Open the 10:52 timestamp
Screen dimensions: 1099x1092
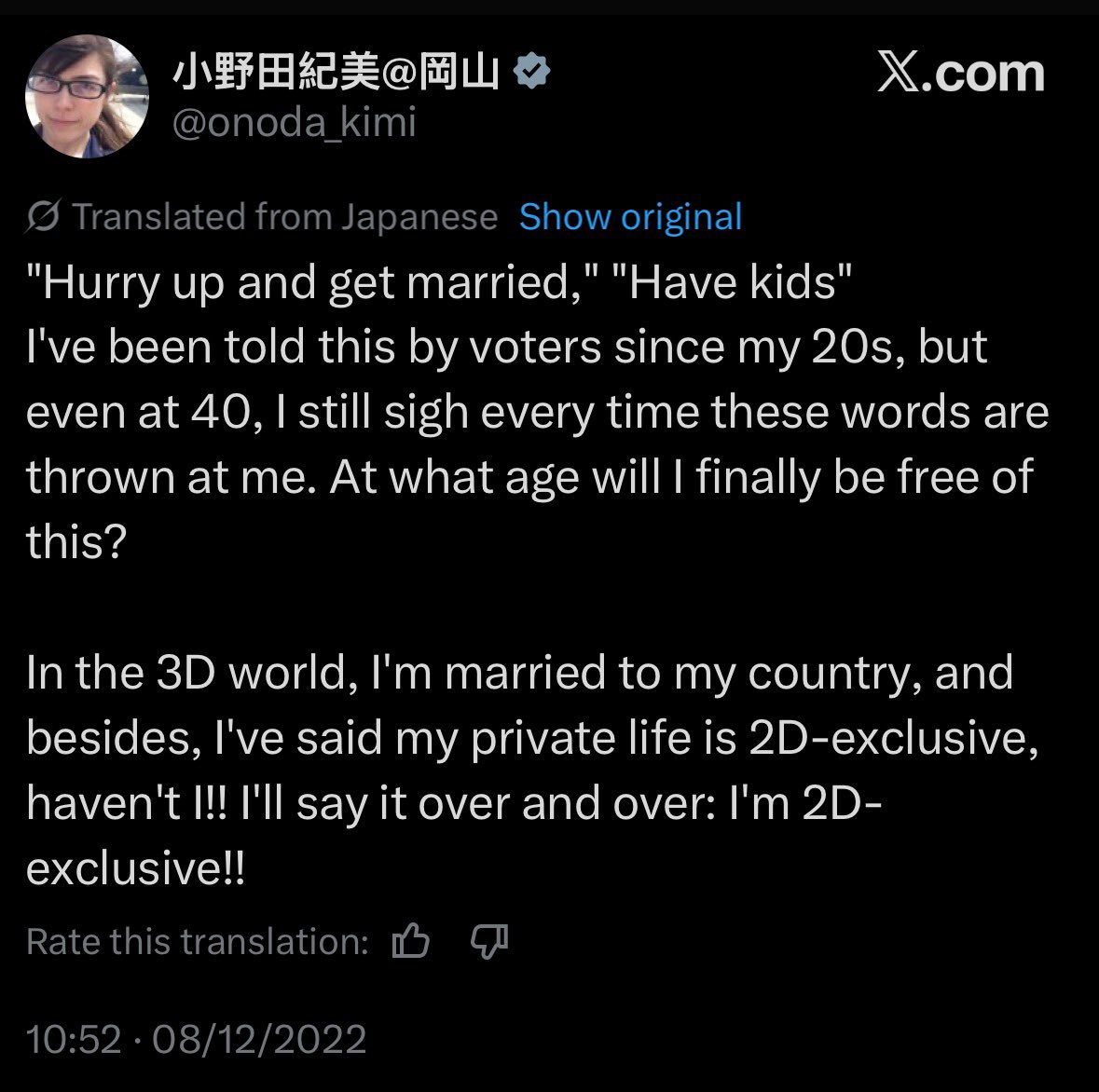click(x=74, y=1038)
